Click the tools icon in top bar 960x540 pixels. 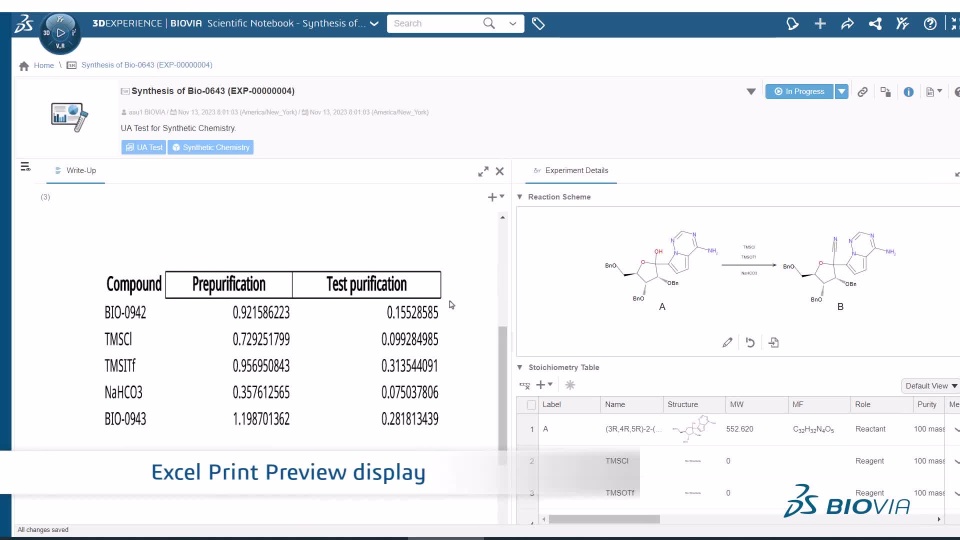[902, 24]
